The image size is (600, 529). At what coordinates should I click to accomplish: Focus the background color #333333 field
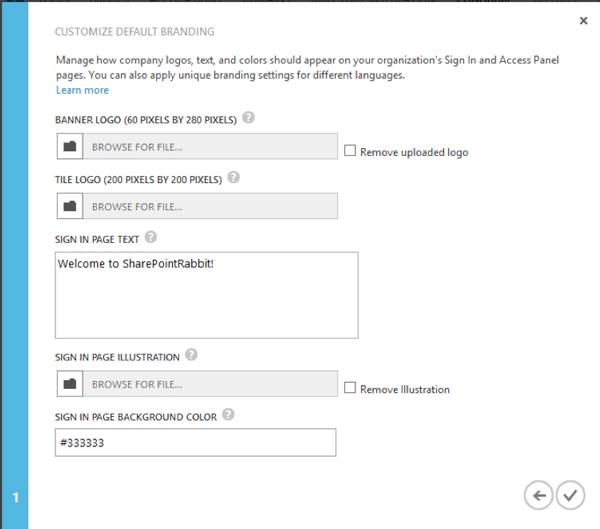click(196, 442)
